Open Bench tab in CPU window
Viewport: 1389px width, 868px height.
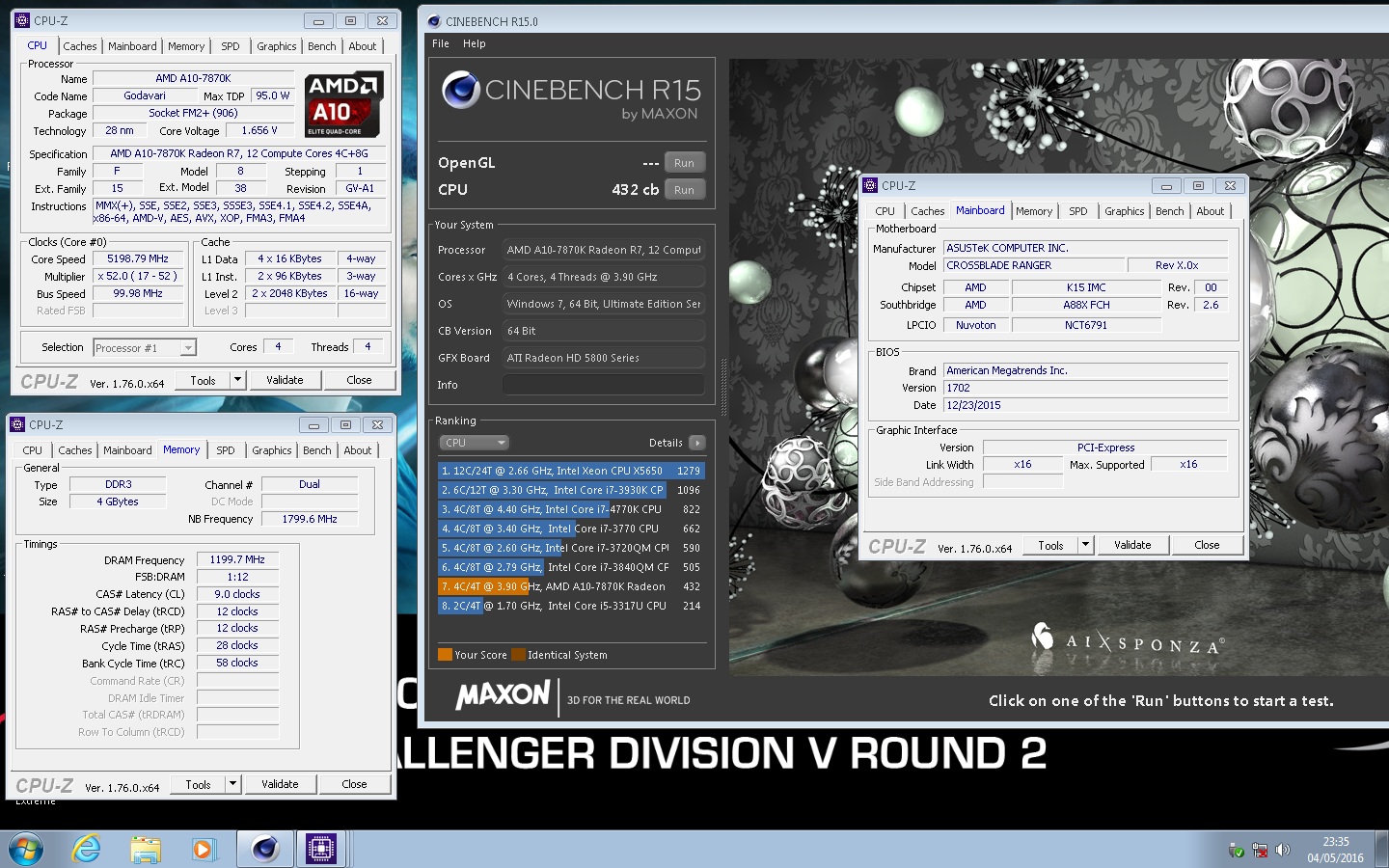point(322,46)
